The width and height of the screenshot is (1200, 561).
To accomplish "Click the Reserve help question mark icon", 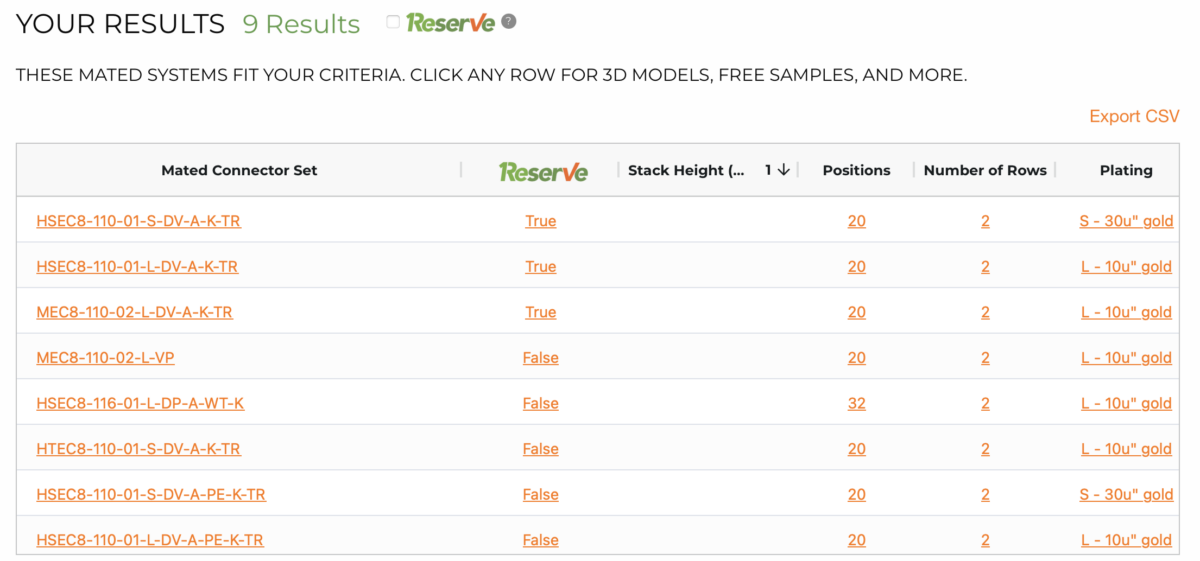I will pos(509,21).
